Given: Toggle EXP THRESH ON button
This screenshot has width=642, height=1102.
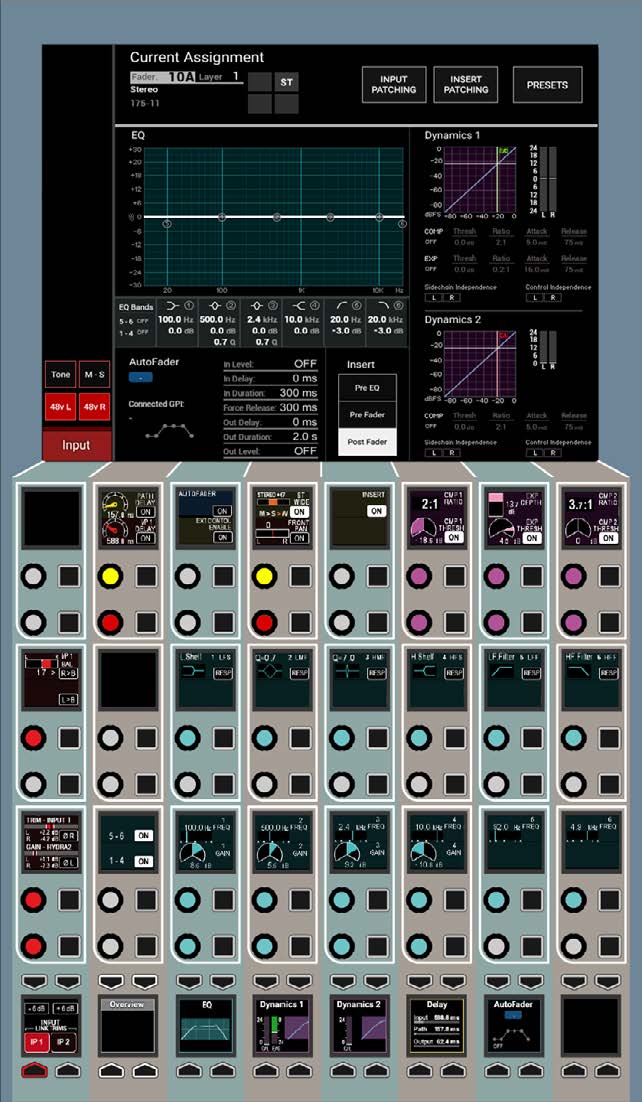Looking at the screenshot, I should click(531, 538).
